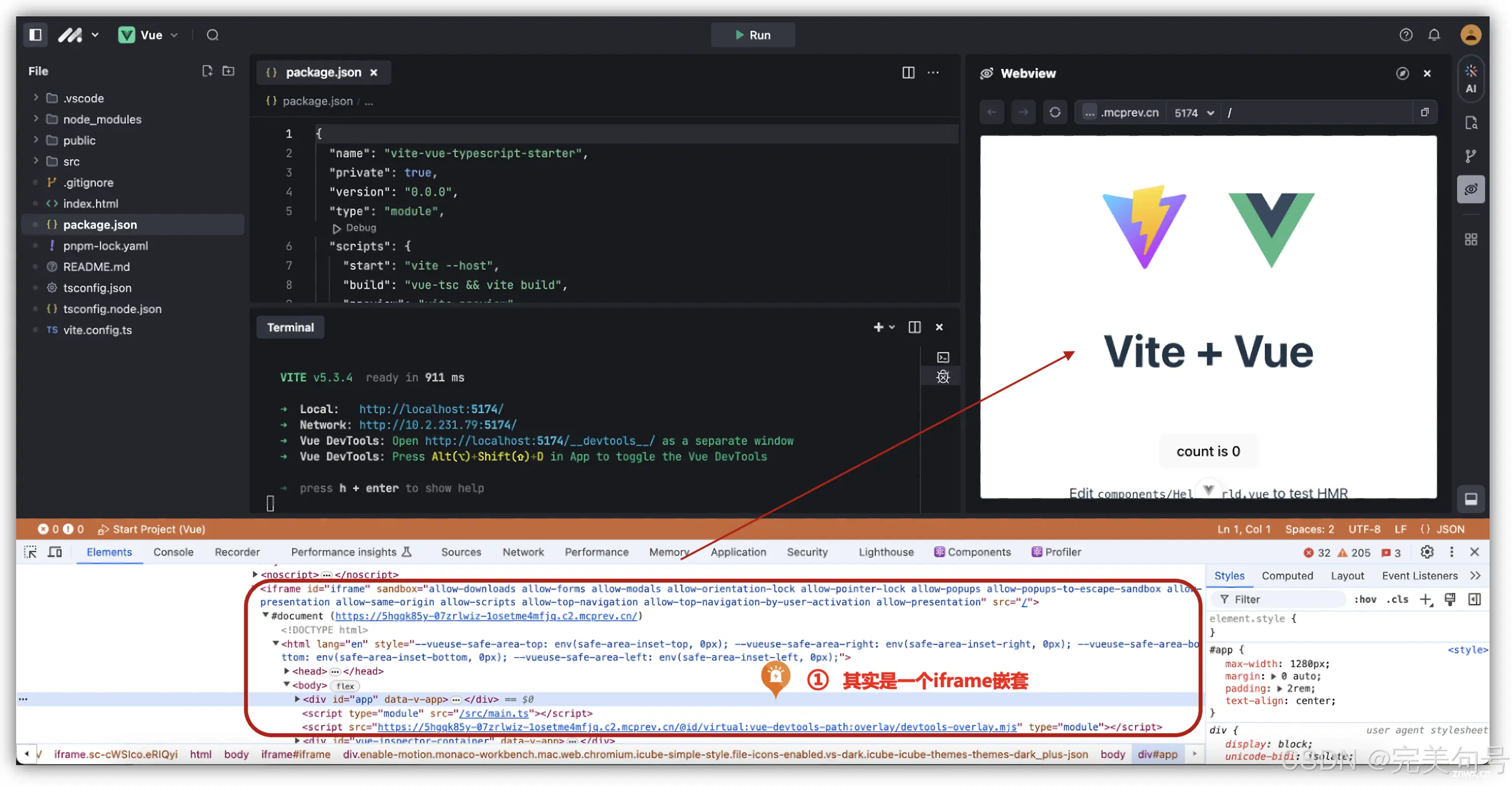
Task: Select the debug bug terminal icon
Action: pyautogui.click(x=943, y=377)
